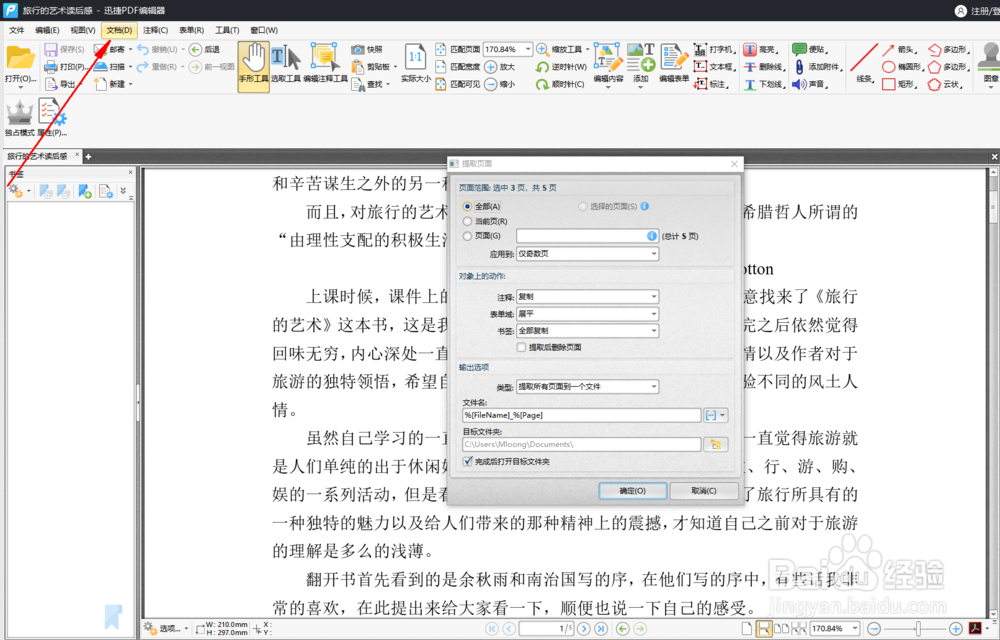This screenshot has height=640, width=1000.
Task: Expand the 注释 action dropdown set to 复制
Action: coord(587,295)
